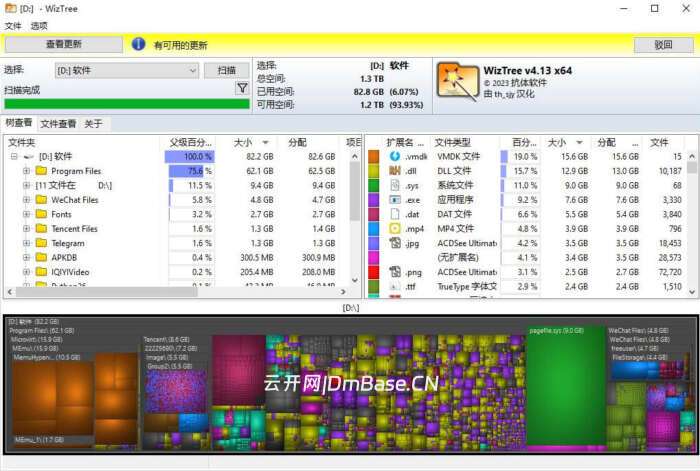Click the folder tree vertical scrollbar

point(354,191)
